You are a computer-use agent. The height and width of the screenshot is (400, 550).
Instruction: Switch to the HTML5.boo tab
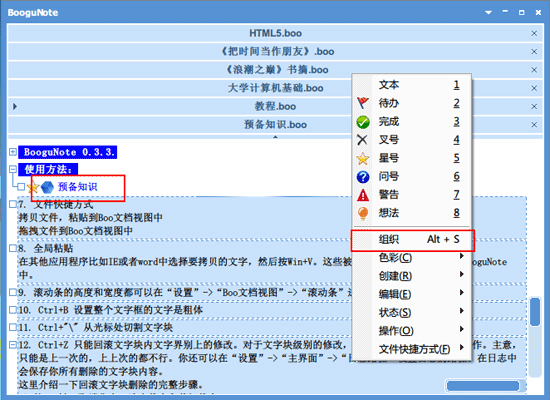(x=275, y=33)
